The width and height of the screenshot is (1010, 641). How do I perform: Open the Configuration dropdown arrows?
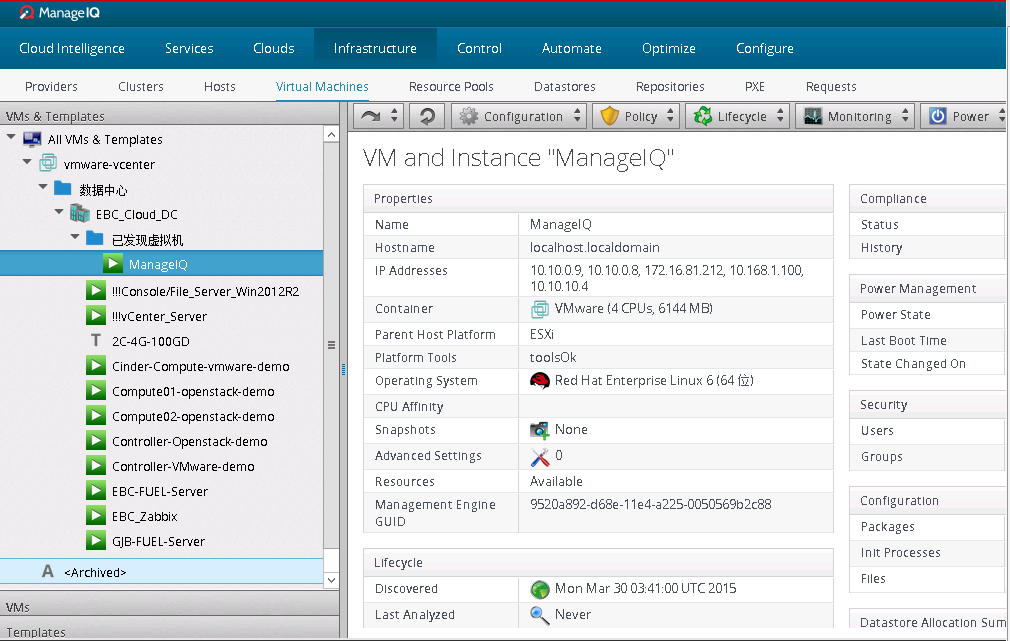coord(577,116)
